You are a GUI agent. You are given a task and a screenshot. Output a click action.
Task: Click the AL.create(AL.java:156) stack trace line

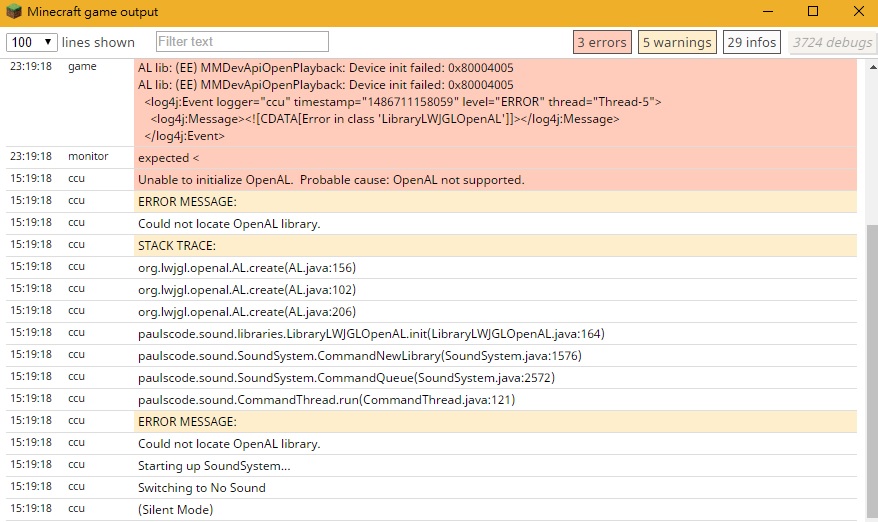[x=247, y=268]
